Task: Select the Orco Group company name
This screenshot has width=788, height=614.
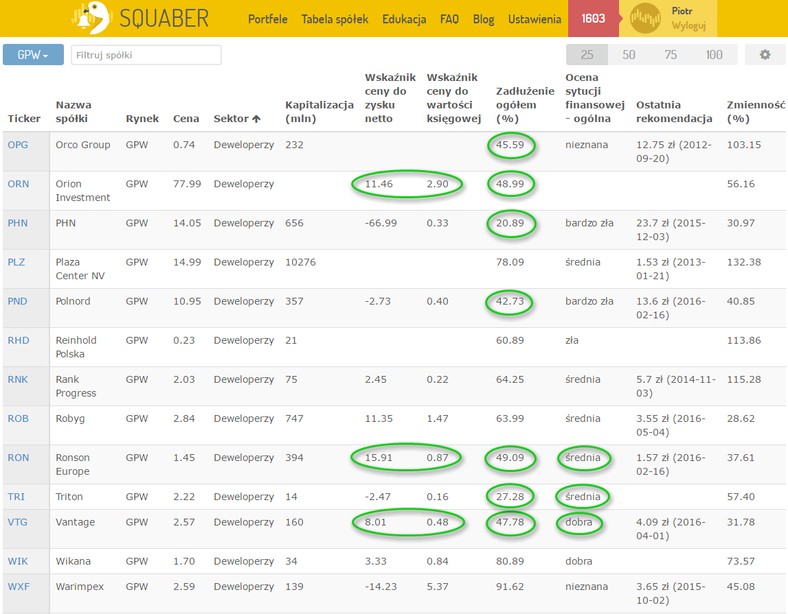Action: pyautogui.click(x=83, y=145)
